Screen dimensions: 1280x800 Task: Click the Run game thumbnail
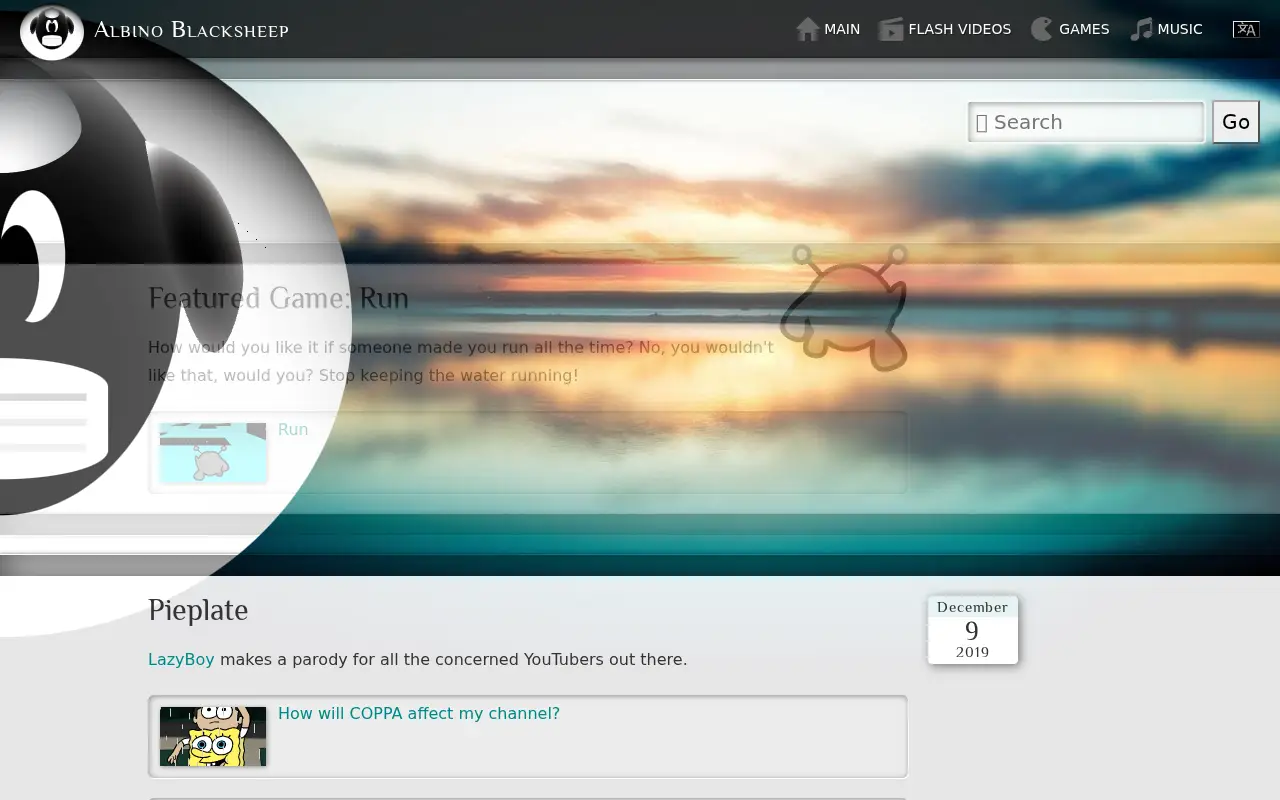coord(213,452)
